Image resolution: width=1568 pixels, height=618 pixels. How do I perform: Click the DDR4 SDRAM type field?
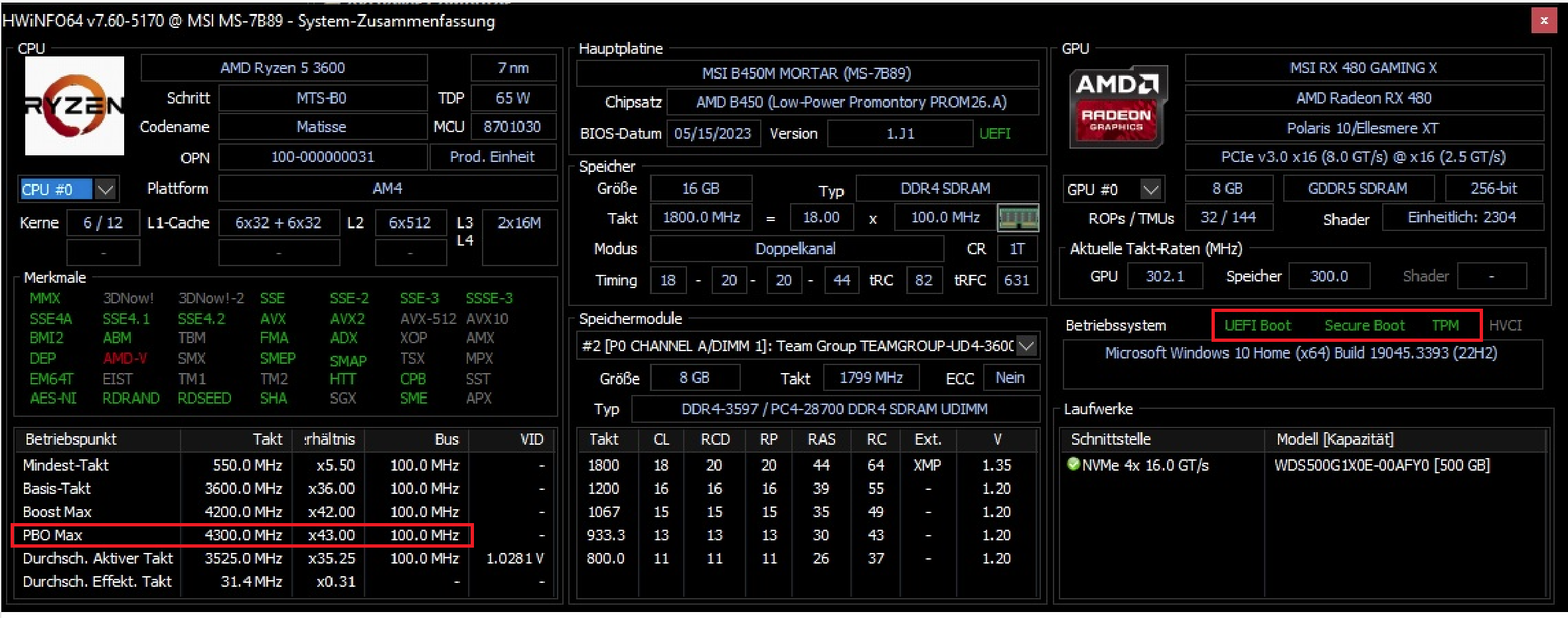click(x=946, y=189)
